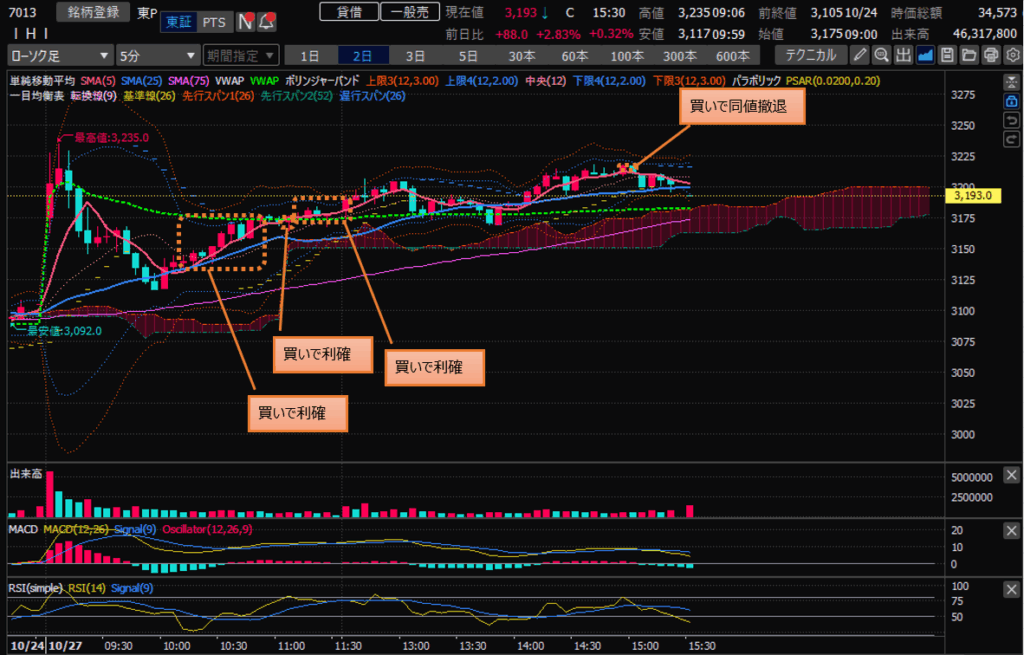This screenshot has height=655, width=1024.
Task: Open the ローソク足 chart type dropdown
Action: click(59, 55)
